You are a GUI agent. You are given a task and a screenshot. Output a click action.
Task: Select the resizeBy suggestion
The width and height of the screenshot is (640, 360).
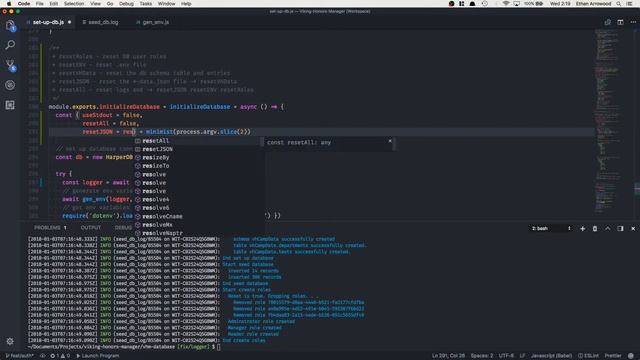coord(199,158)
